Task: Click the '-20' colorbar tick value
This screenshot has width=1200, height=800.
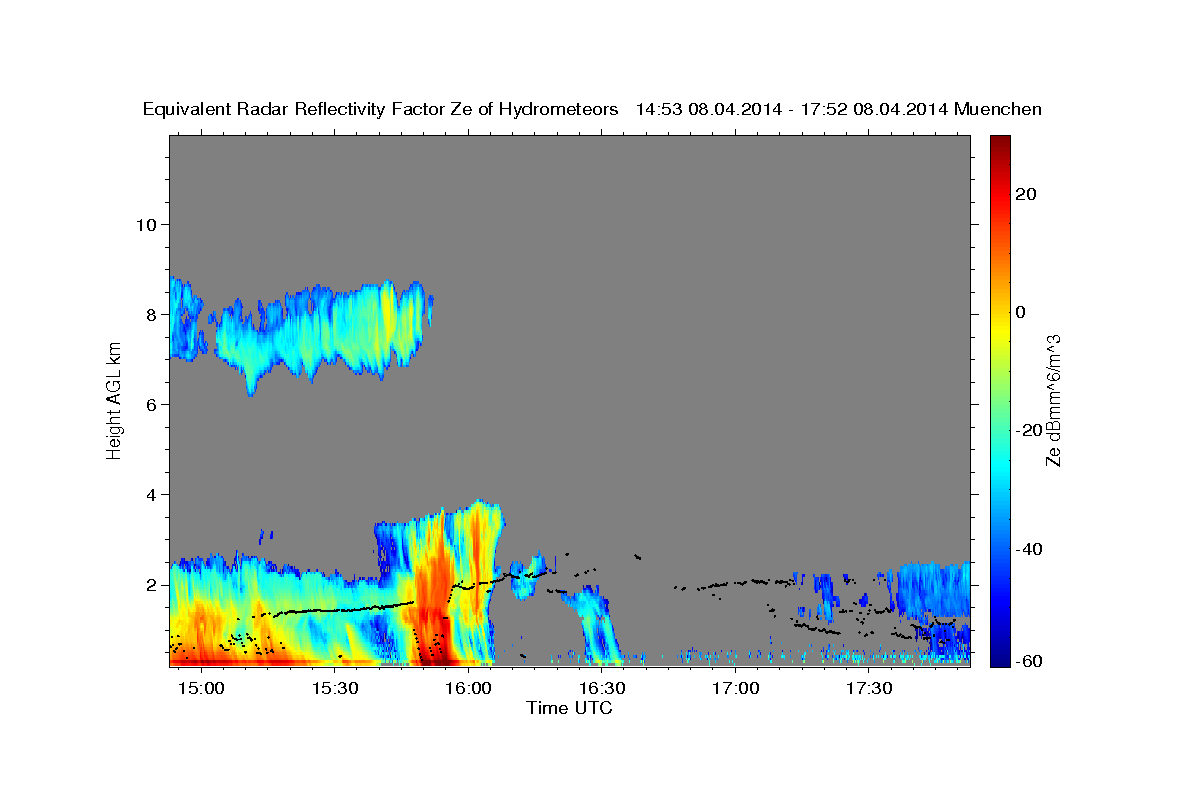Action: point(1029,430)
